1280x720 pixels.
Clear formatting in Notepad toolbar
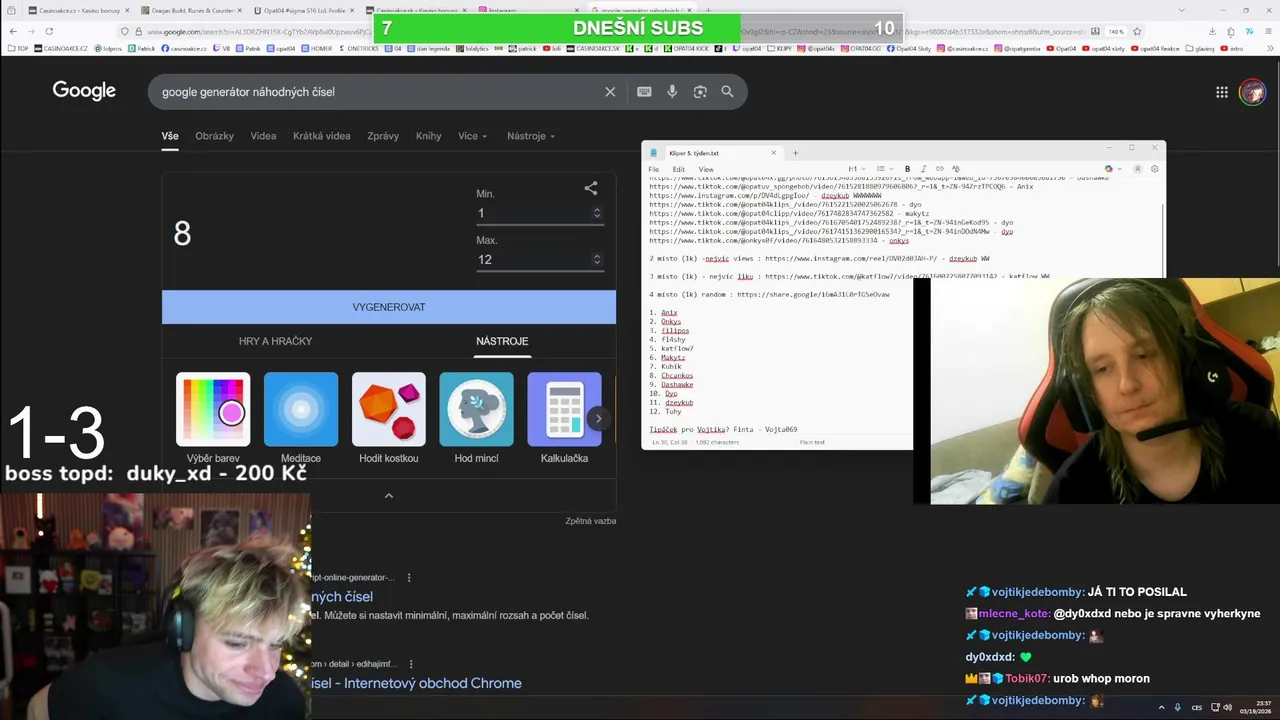coord(956,169)
